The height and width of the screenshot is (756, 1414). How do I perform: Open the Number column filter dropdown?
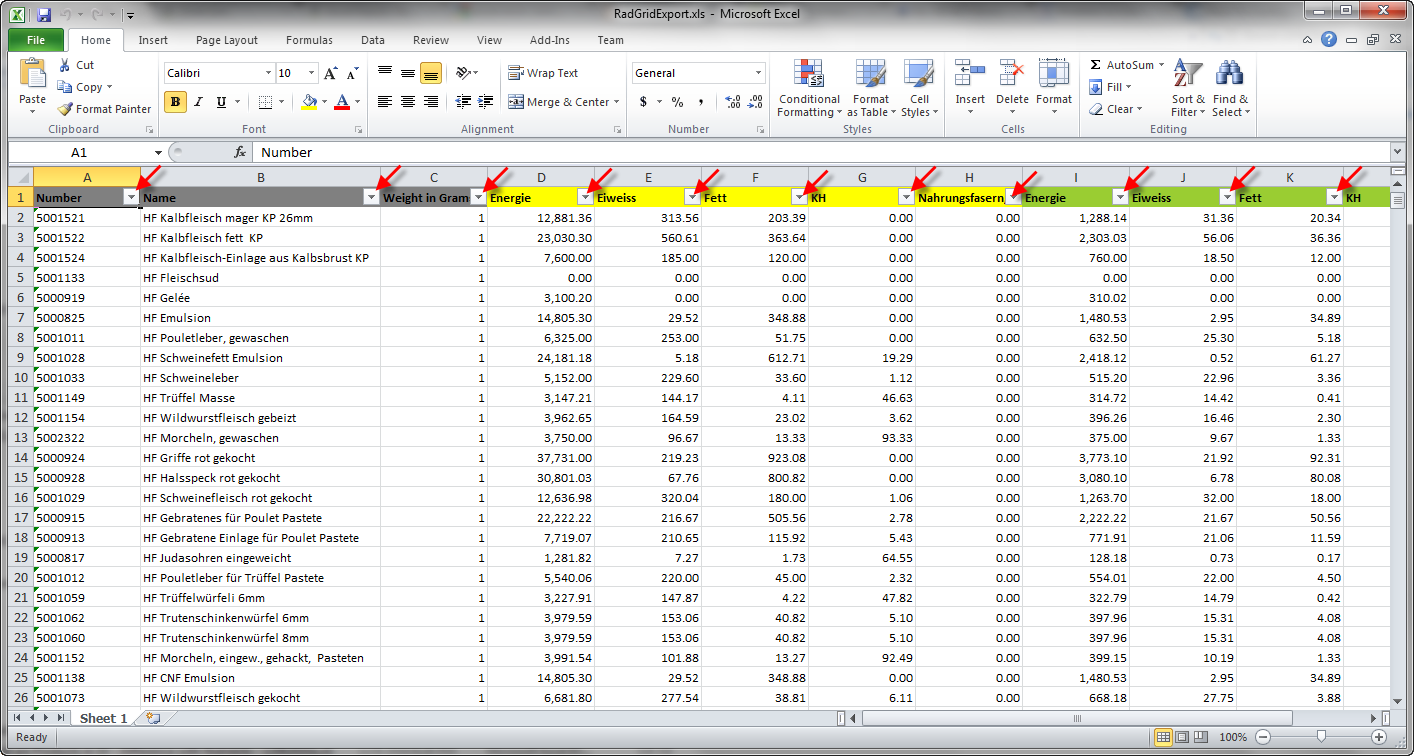[131, 198]
